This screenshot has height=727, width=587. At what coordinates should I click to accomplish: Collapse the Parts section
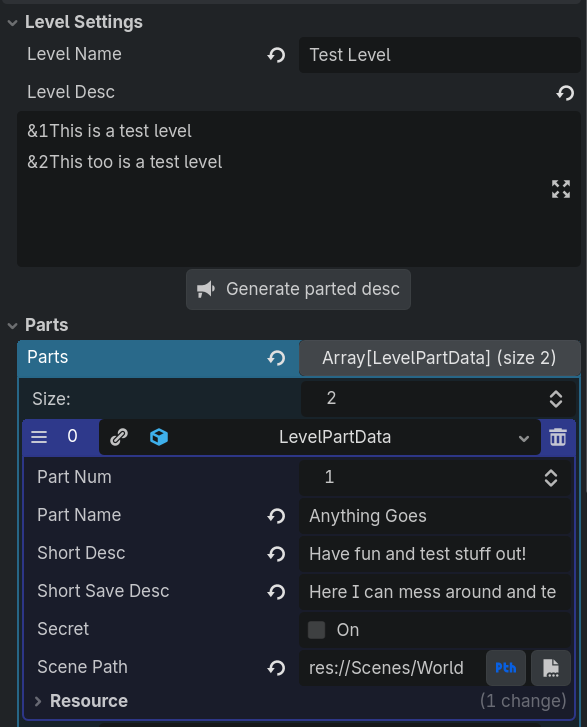coord(13,326)
